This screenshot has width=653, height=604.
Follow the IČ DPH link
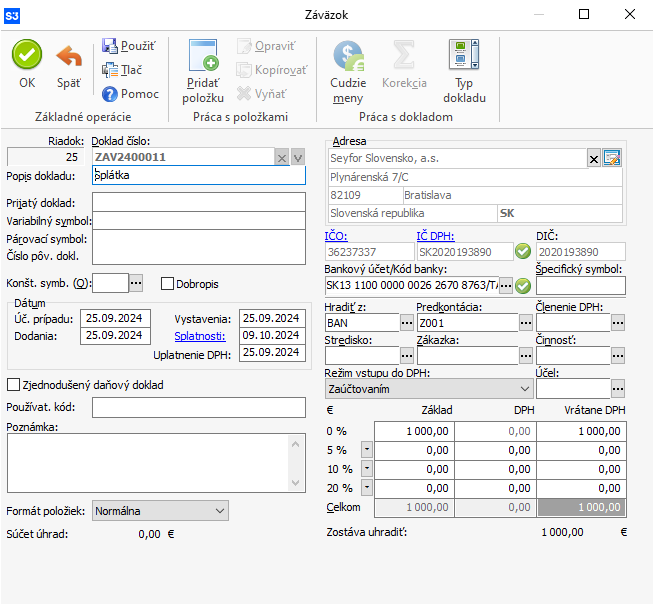click(435, 236)
